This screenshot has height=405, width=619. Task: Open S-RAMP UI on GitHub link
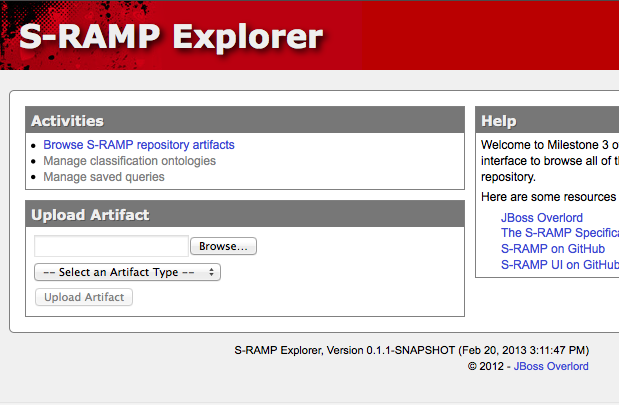[x=560, y=264]
